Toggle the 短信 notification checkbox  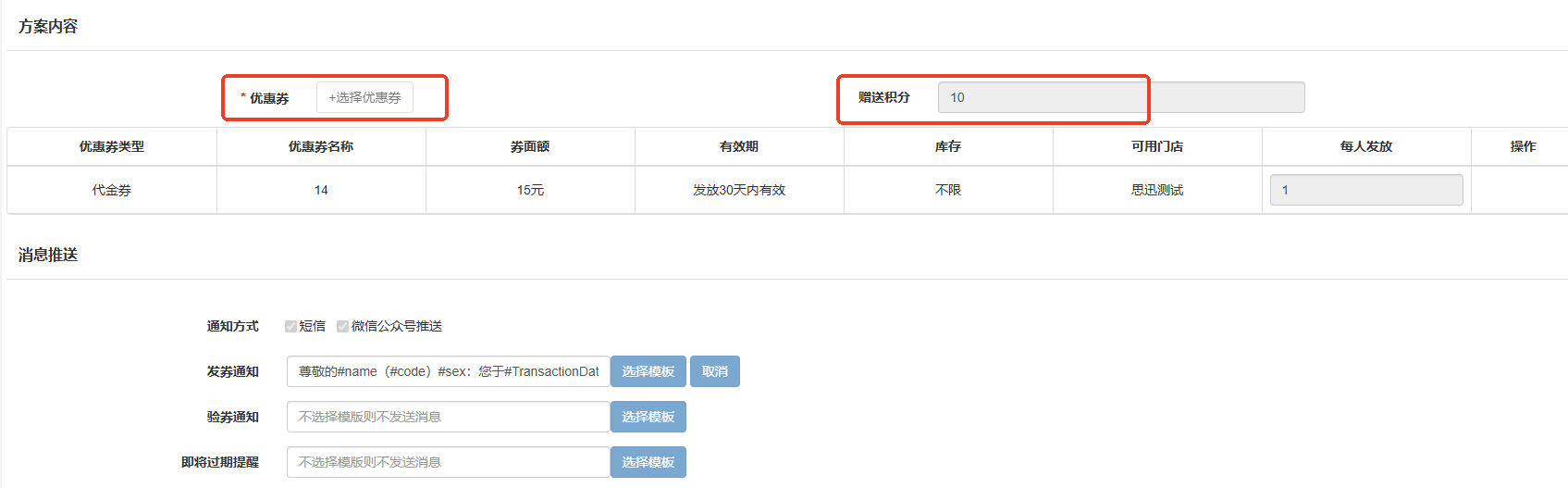(290, 326)
